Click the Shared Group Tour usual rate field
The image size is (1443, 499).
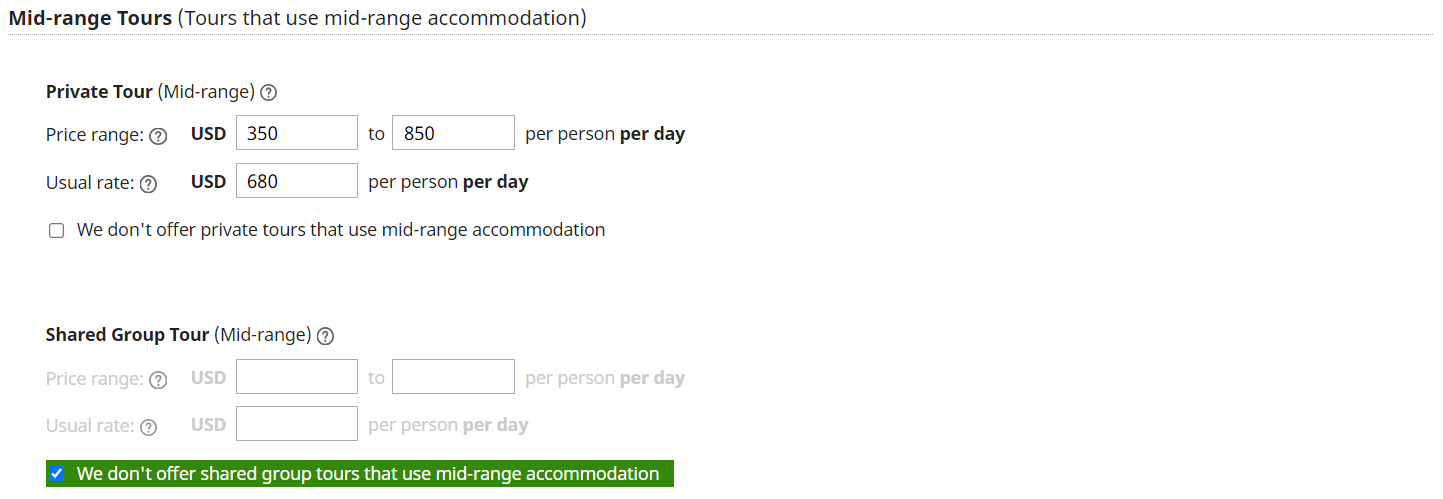[x=296, y=424]
